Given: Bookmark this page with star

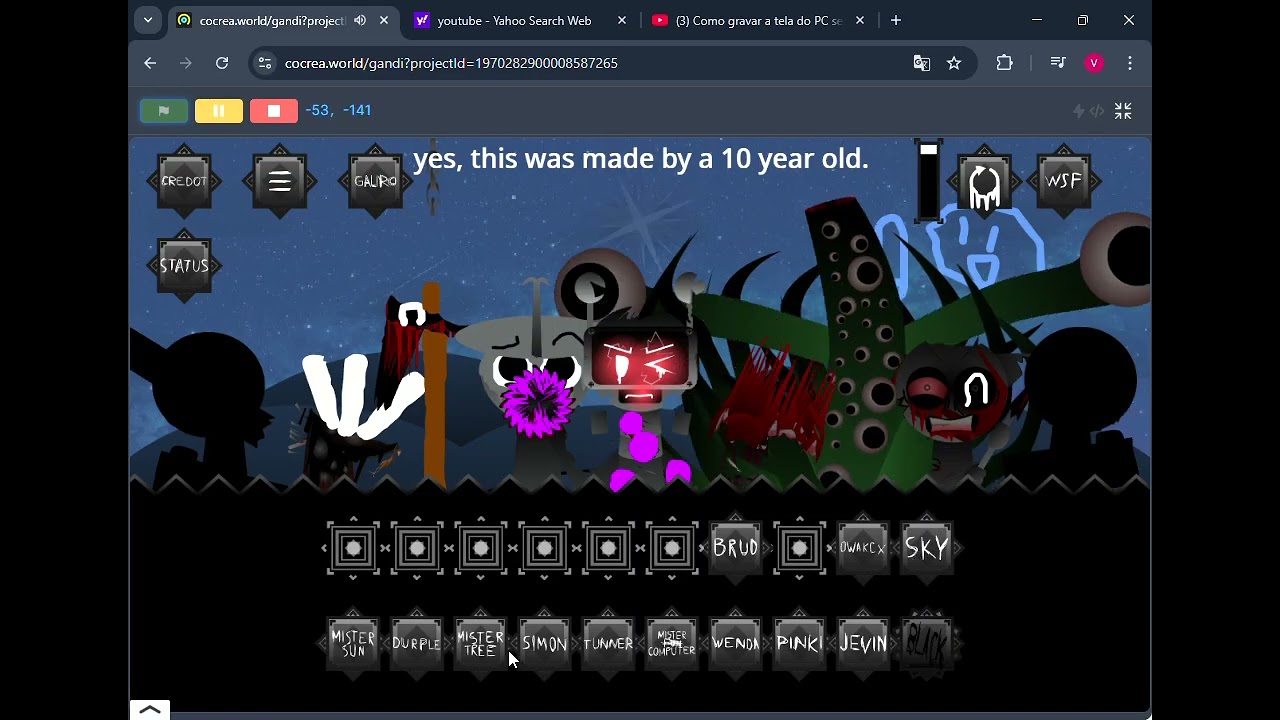Looking at the screenshot, I should click(x=954, y=63).
